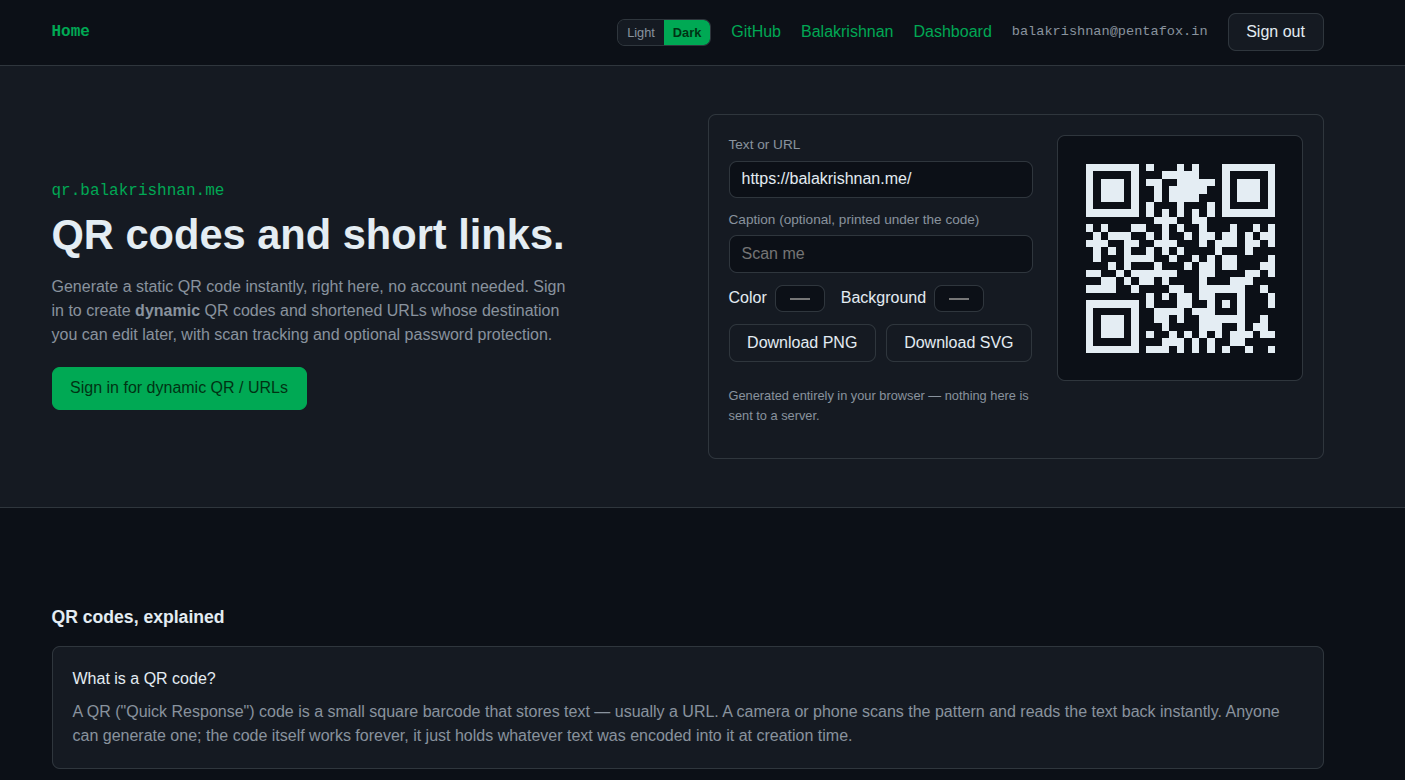Select the Dark theme option

(x=687, y=33)
